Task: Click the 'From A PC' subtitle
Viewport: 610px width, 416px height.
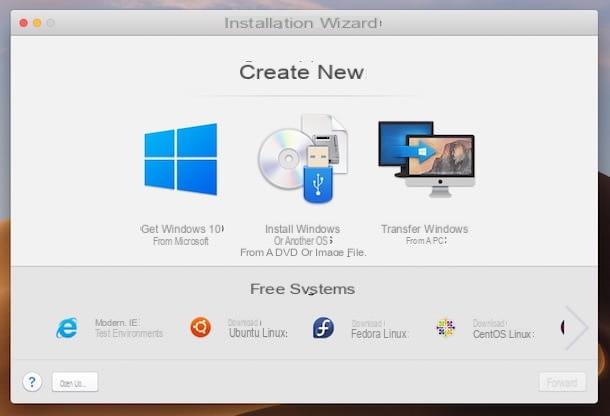Action: coord(426,241)
